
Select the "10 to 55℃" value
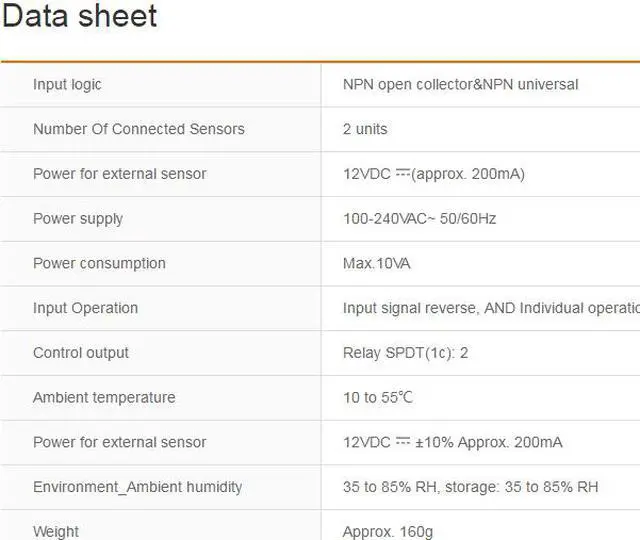(x=377, y=398)
